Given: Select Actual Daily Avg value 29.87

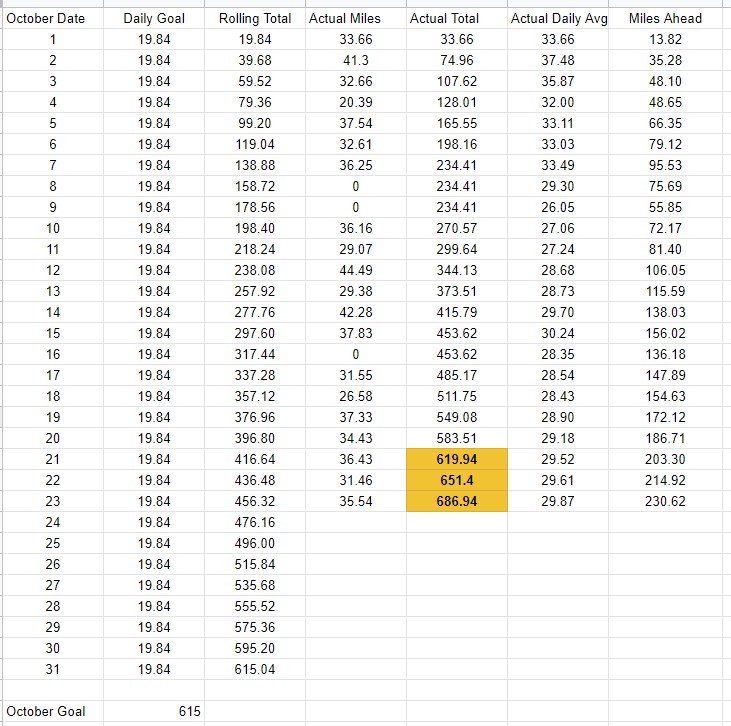Looking at the screenshot, I should pos(558,501).
